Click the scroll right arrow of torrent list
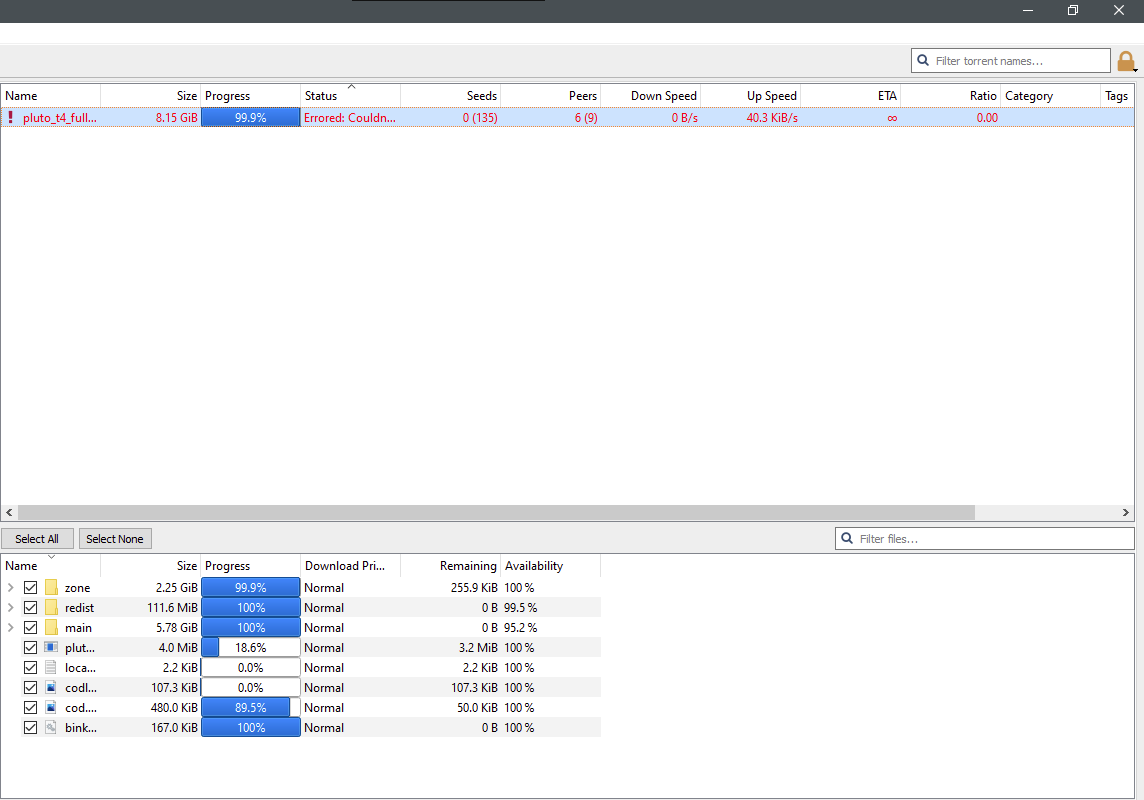 pos(1126,513)
